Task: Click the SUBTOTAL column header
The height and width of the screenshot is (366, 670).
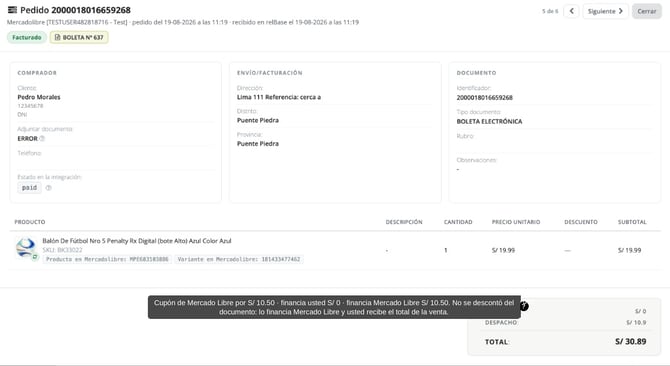Action: (x=632, y=222)
